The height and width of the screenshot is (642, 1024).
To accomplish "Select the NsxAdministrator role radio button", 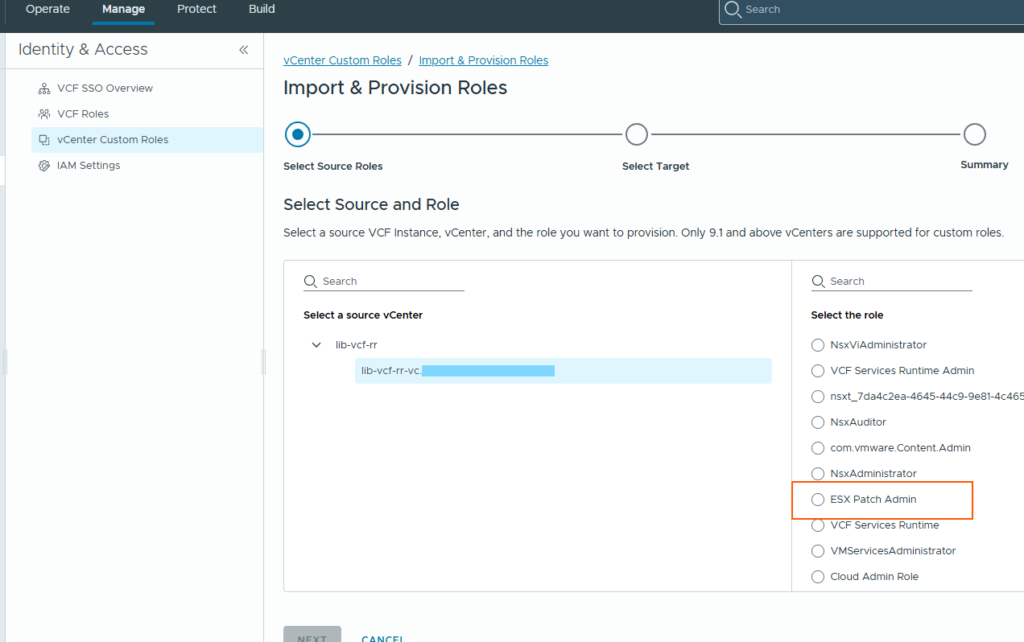I will tap(818, 473).
